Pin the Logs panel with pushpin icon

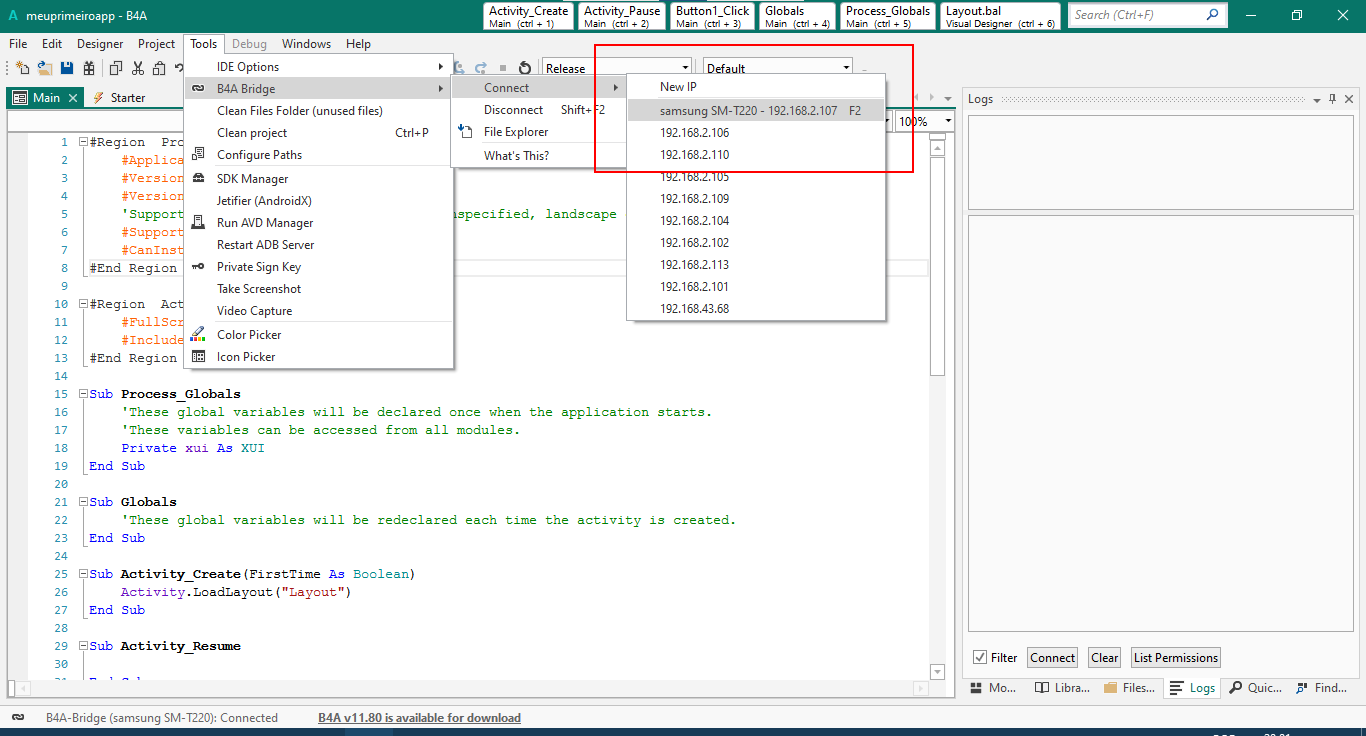(x=1332, y=99)
